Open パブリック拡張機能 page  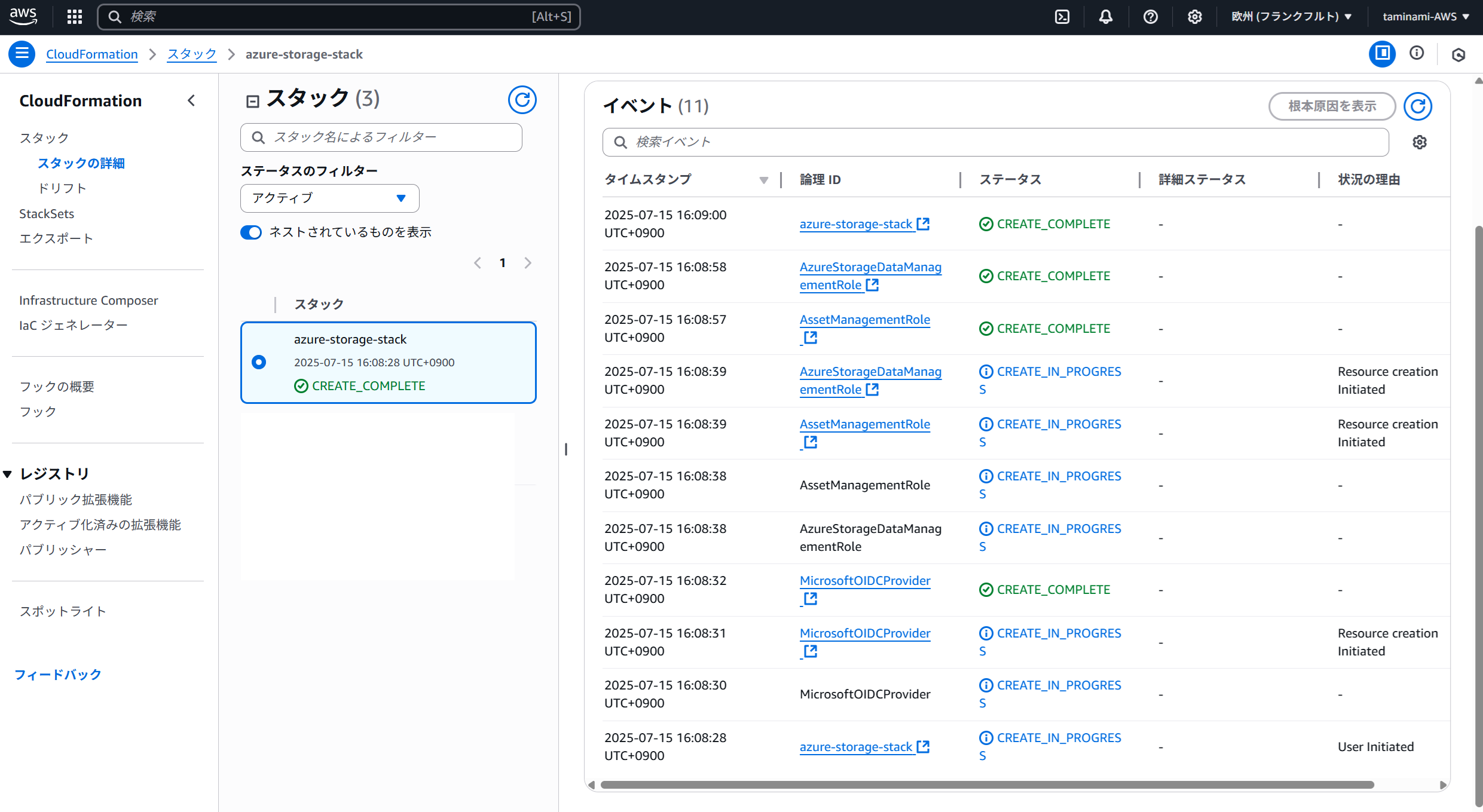pos(75,500)
